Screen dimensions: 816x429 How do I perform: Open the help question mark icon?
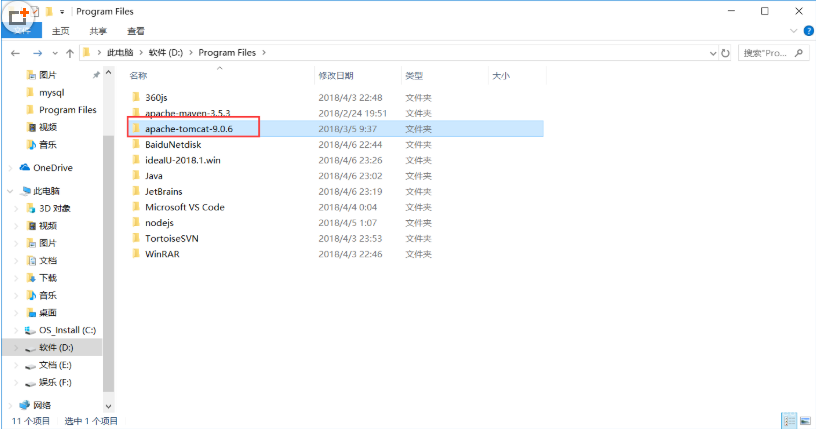point(809,31)
